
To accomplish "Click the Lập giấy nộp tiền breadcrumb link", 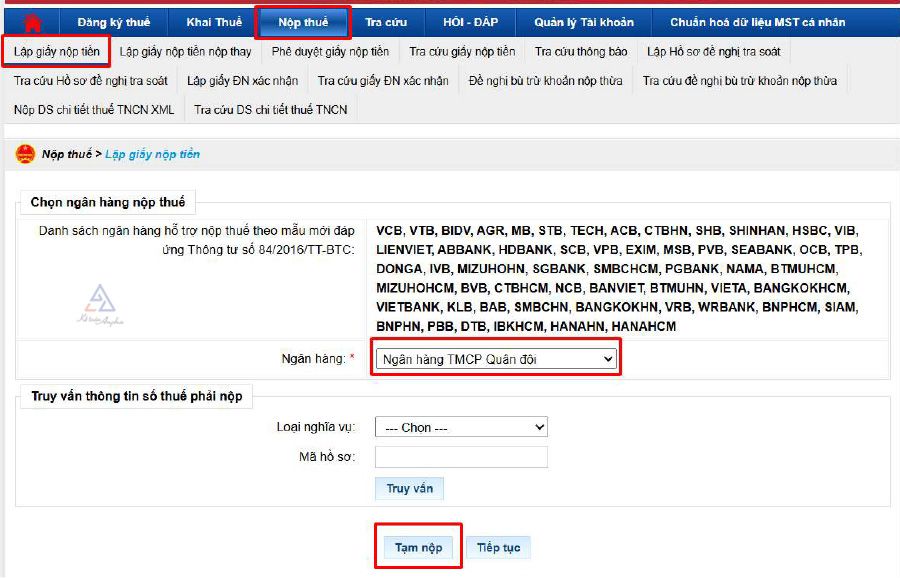I will 153,154.
